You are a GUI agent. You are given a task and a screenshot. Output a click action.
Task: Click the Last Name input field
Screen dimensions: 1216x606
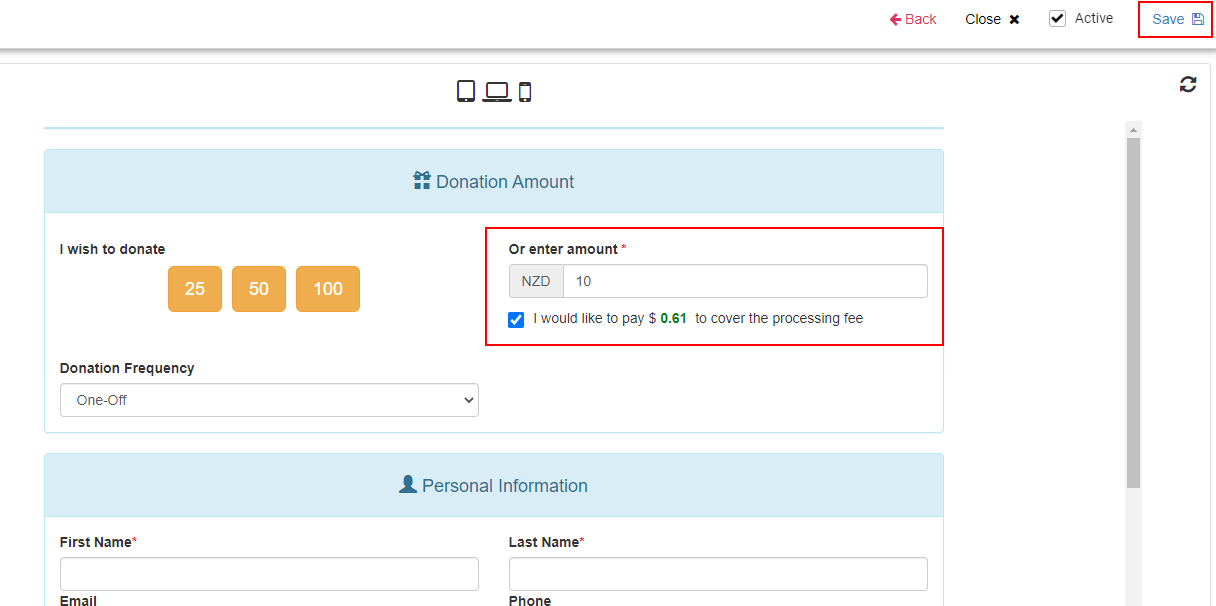(x=718, y=574)
